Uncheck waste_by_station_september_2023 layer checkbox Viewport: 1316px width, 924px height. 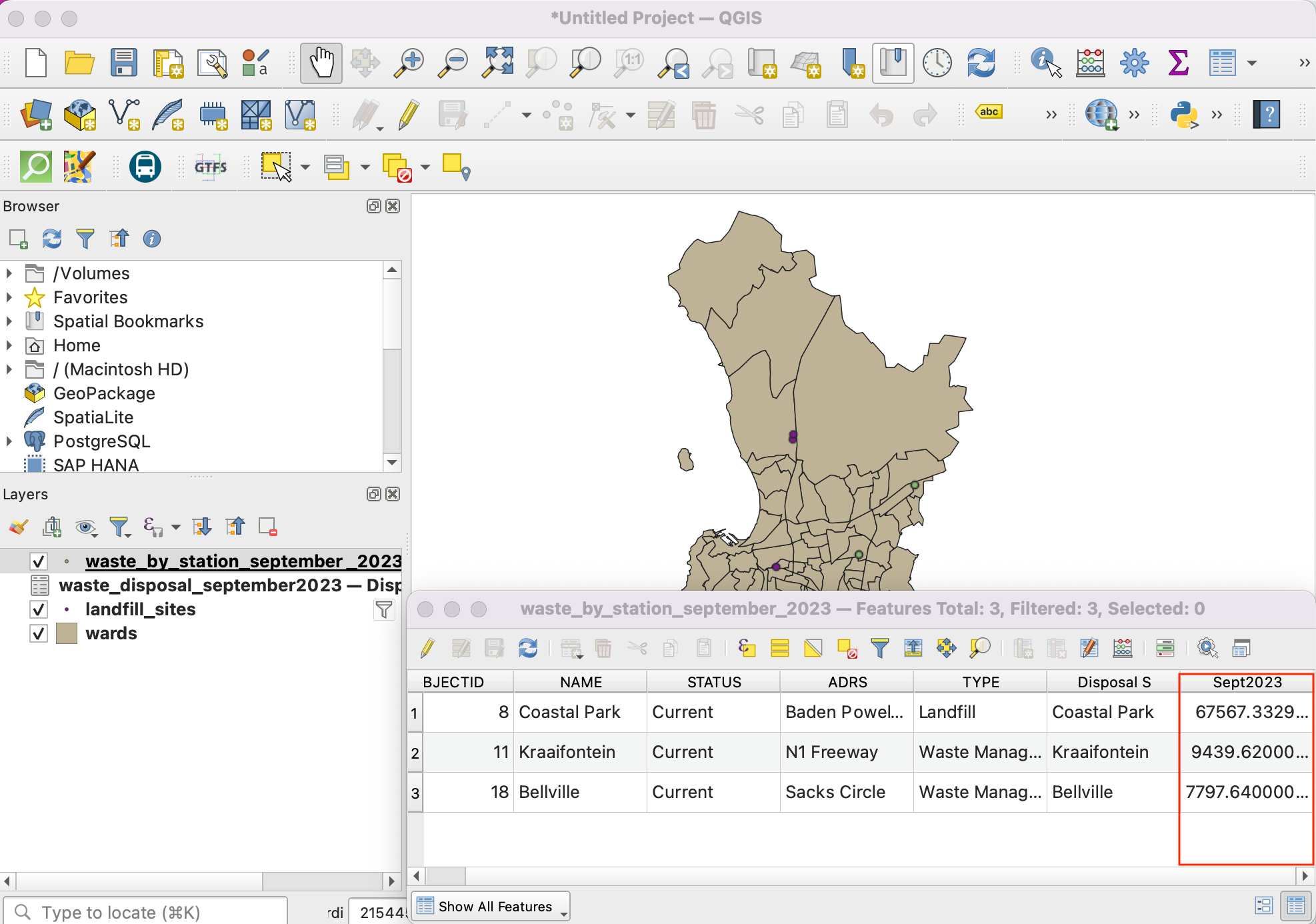click(39, 561)
